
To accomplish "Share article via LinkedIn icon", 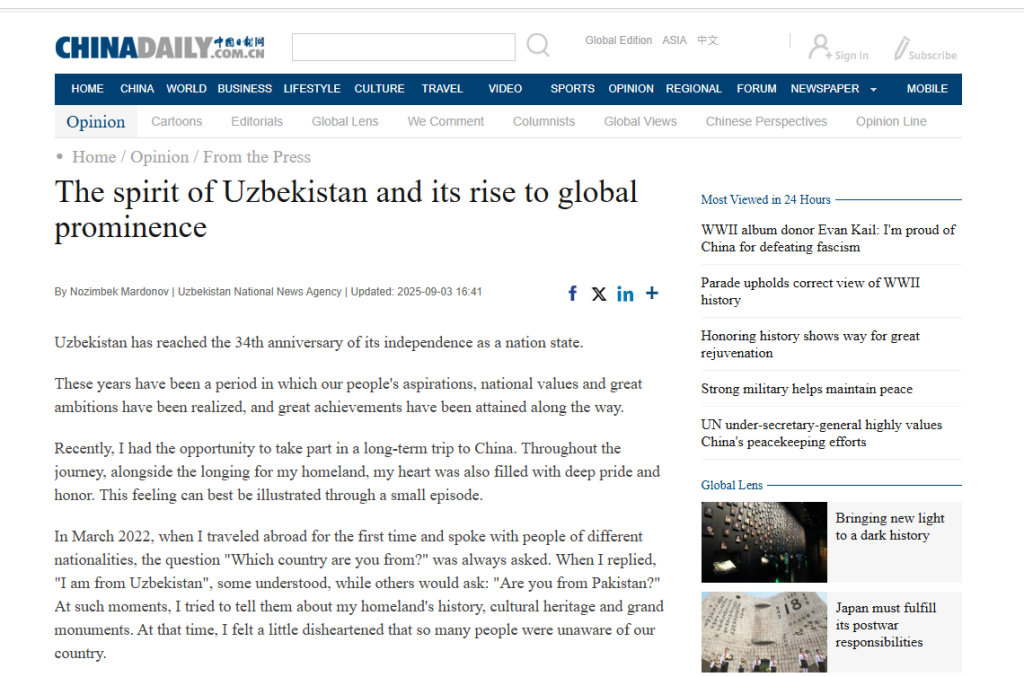I will tap(625, 293).
